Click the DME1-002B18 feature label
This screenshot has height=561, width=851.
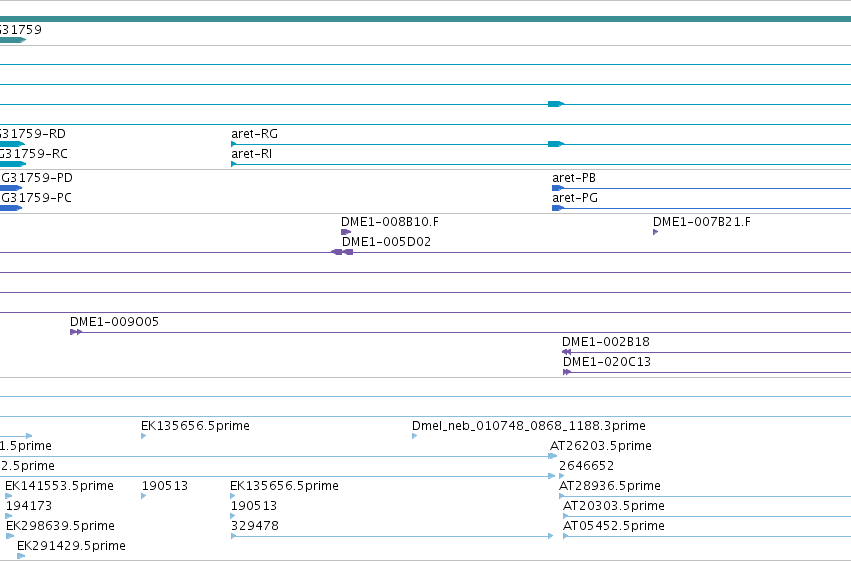click(x=606, y=342)
